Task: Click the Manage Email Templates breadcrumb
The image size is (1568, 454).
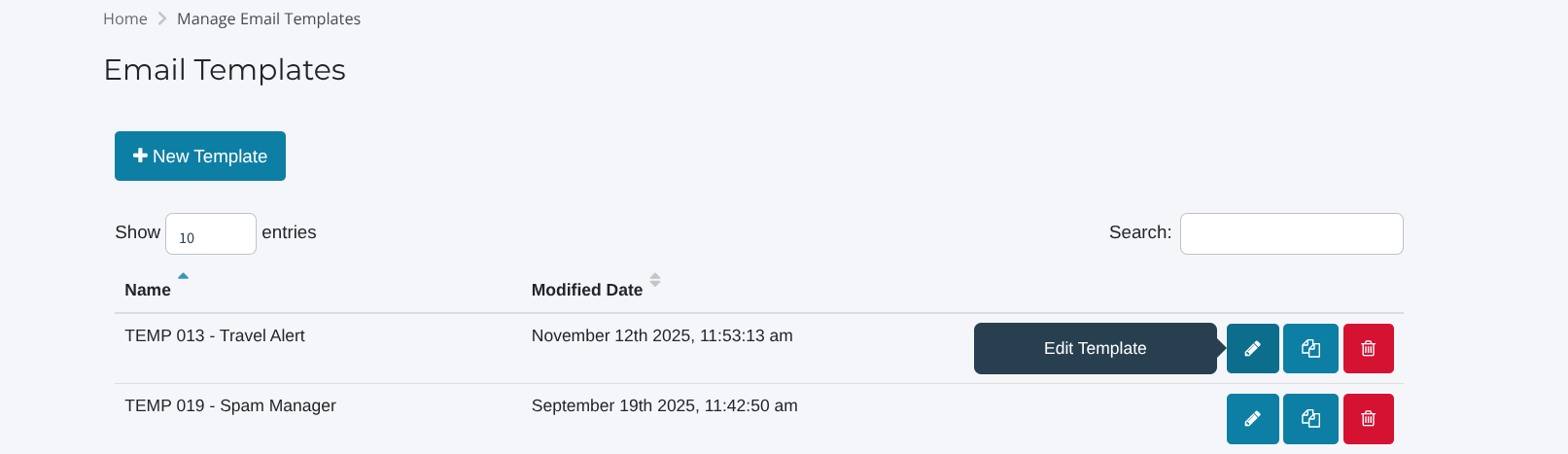Action: 268,19
